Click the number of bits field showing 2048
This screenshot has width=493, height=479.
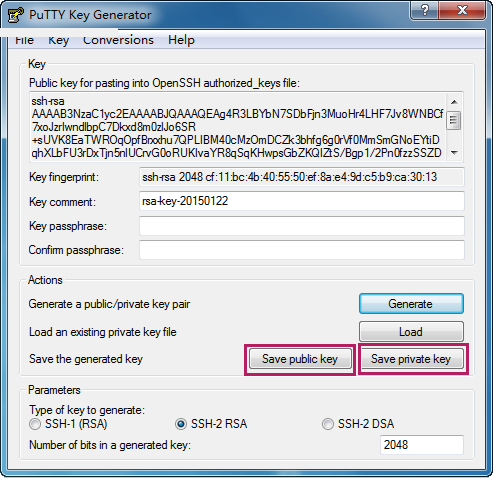click(422, 445)
